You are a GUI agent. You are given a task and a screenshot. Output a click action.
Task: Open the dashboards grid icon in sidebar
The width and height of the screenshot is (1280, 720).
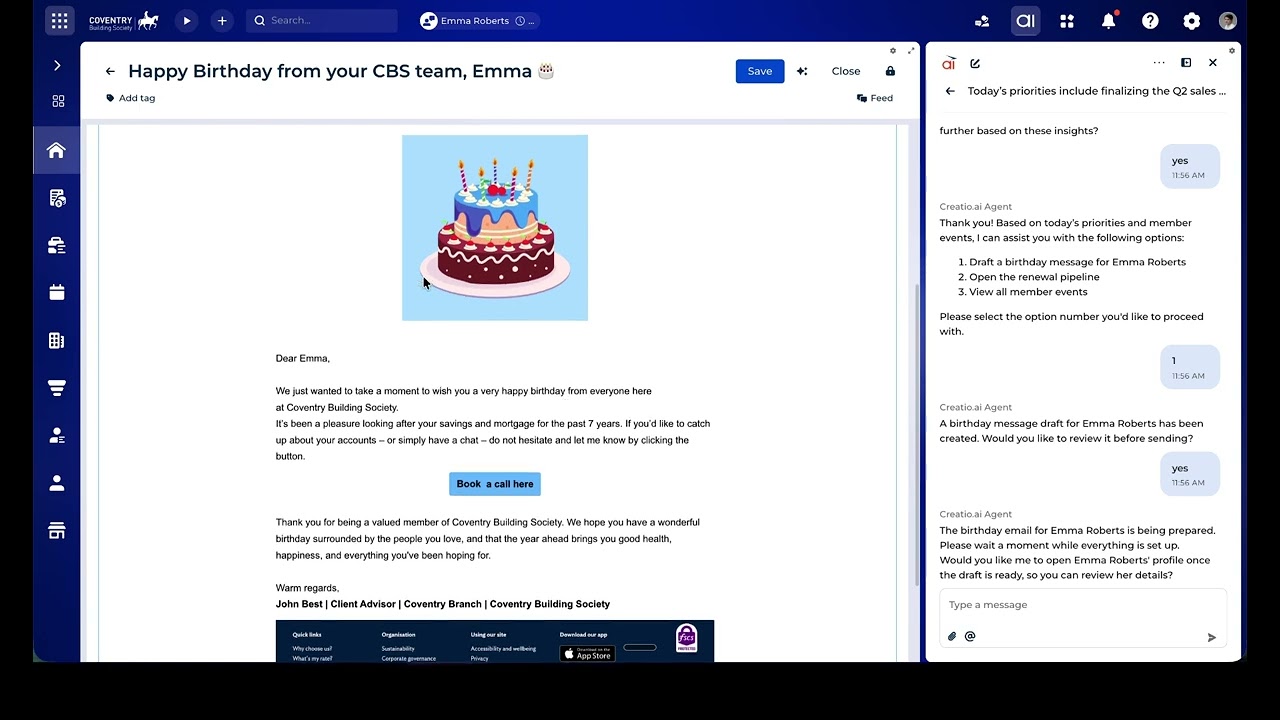[x=58, y=101]
